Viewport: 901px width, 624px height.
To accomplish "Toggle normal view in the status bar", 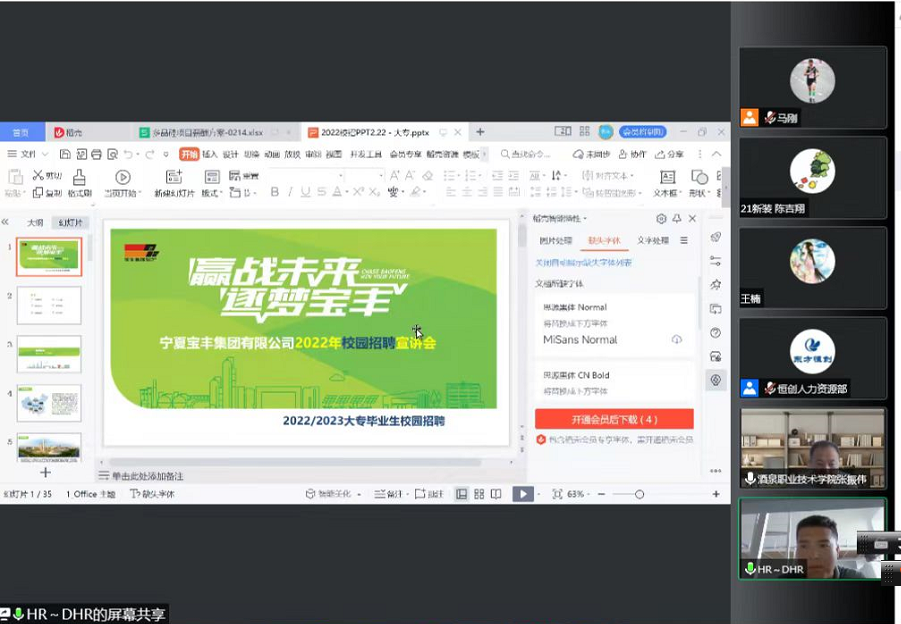I will point(462,494).
